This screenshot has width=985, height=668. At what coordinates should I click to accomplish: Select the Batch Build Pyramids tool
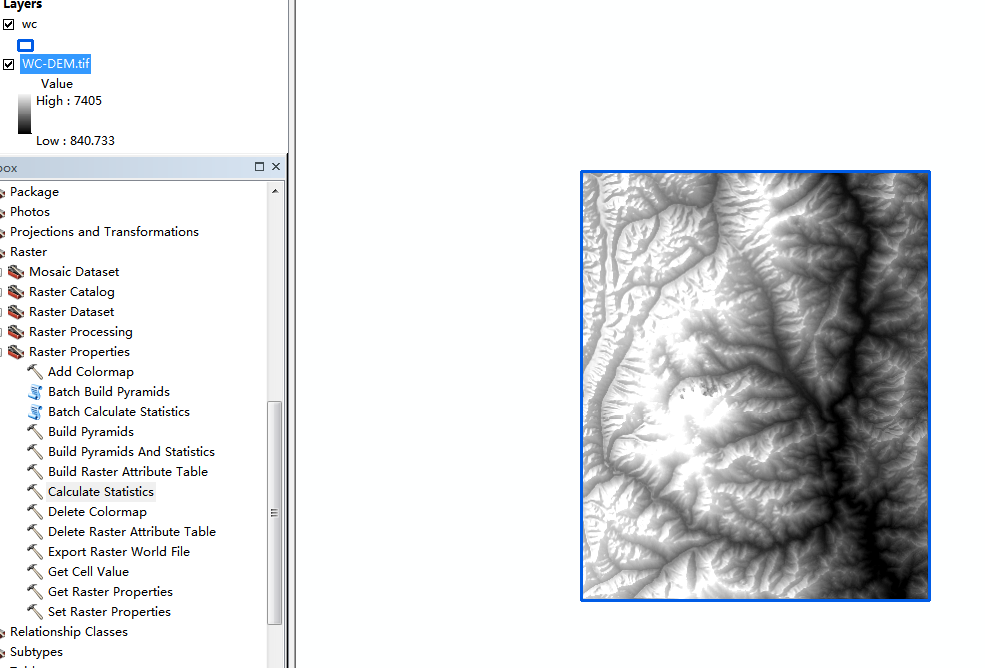click(109, 392)
